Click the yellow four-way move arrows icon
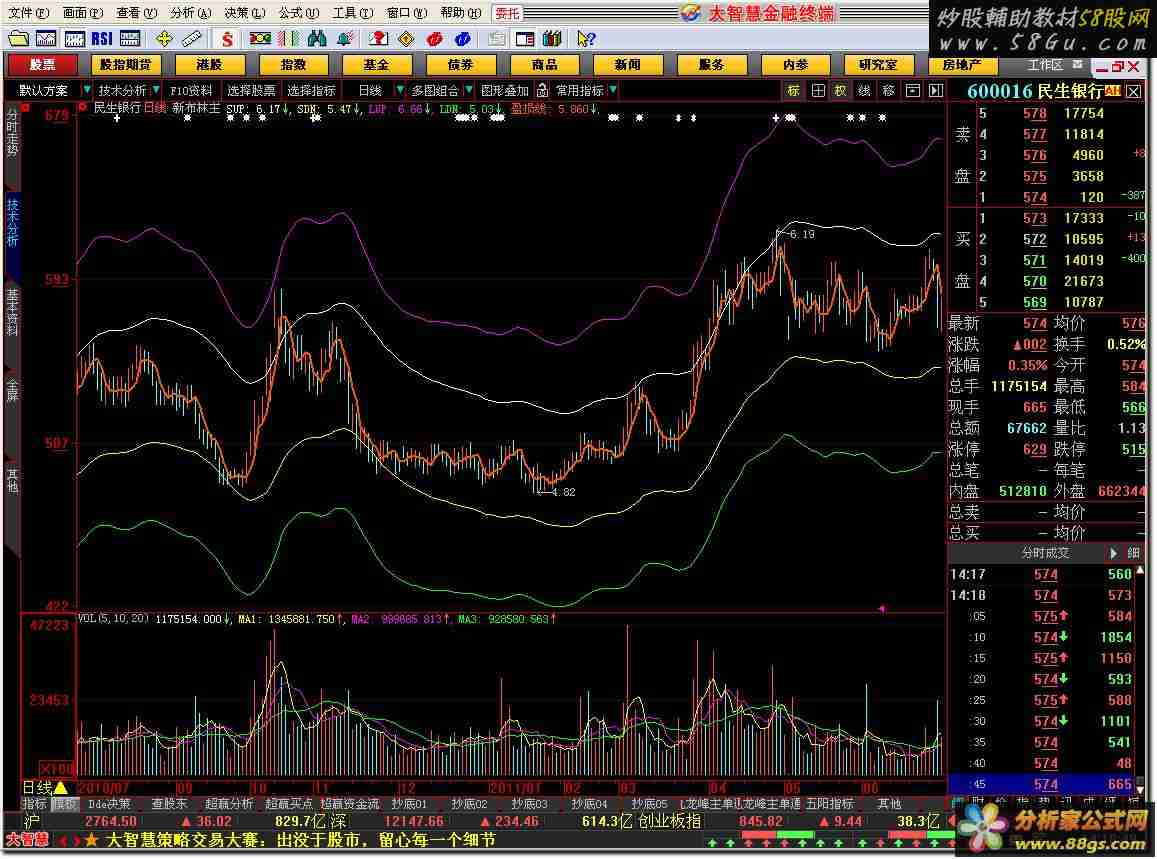This screenshot has height=859, width=1157. (x=164, y=38)
